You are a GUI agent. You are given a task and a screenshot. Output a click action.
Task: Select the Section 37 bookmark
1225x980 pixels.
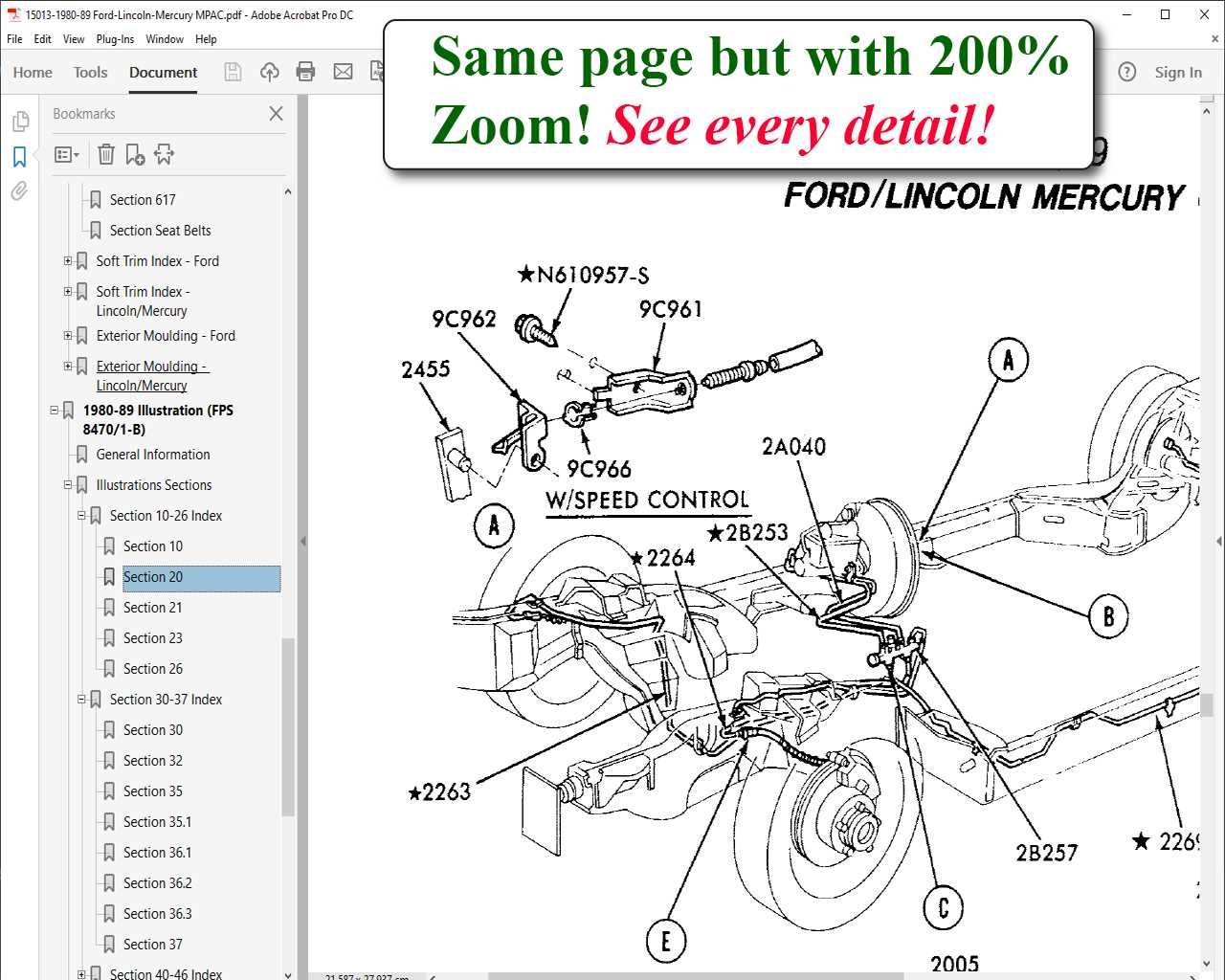pos(153,944)
